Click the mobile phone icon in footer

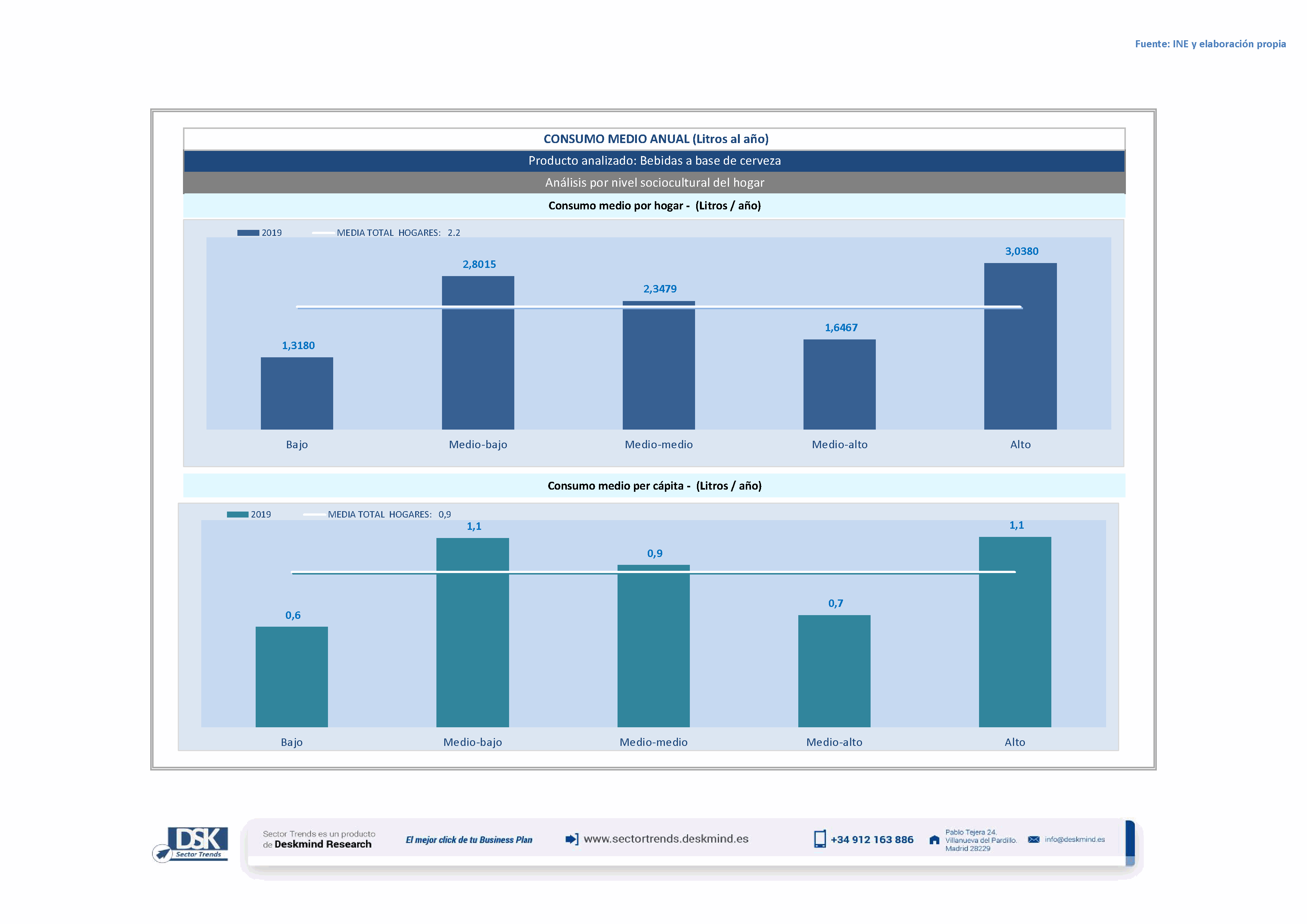pyautogui.click(x=820, y=839)
